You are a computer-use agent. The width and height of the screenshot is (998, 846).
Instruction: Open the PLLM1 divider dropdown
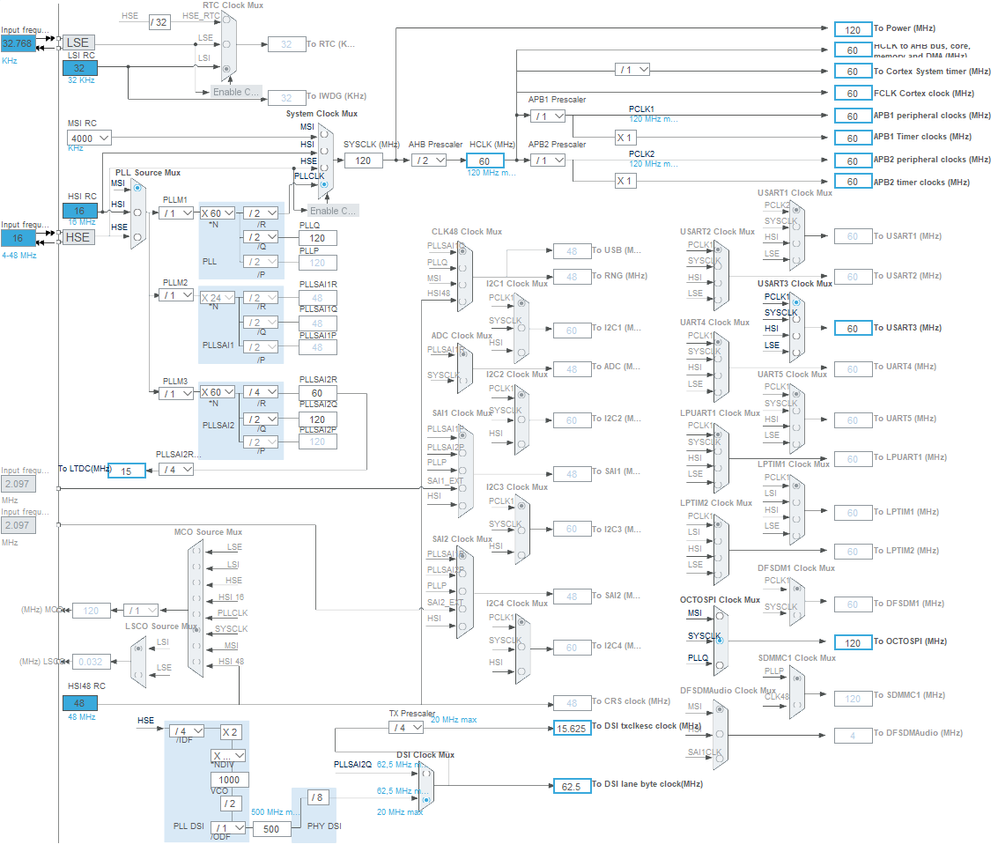[176, 213]
